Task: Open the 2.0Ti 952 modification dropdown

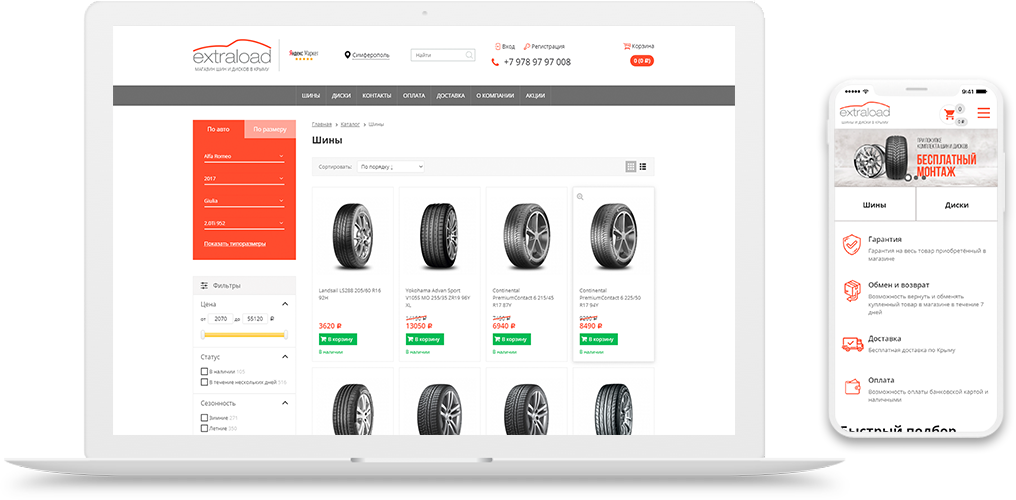Action: (244, 223)
